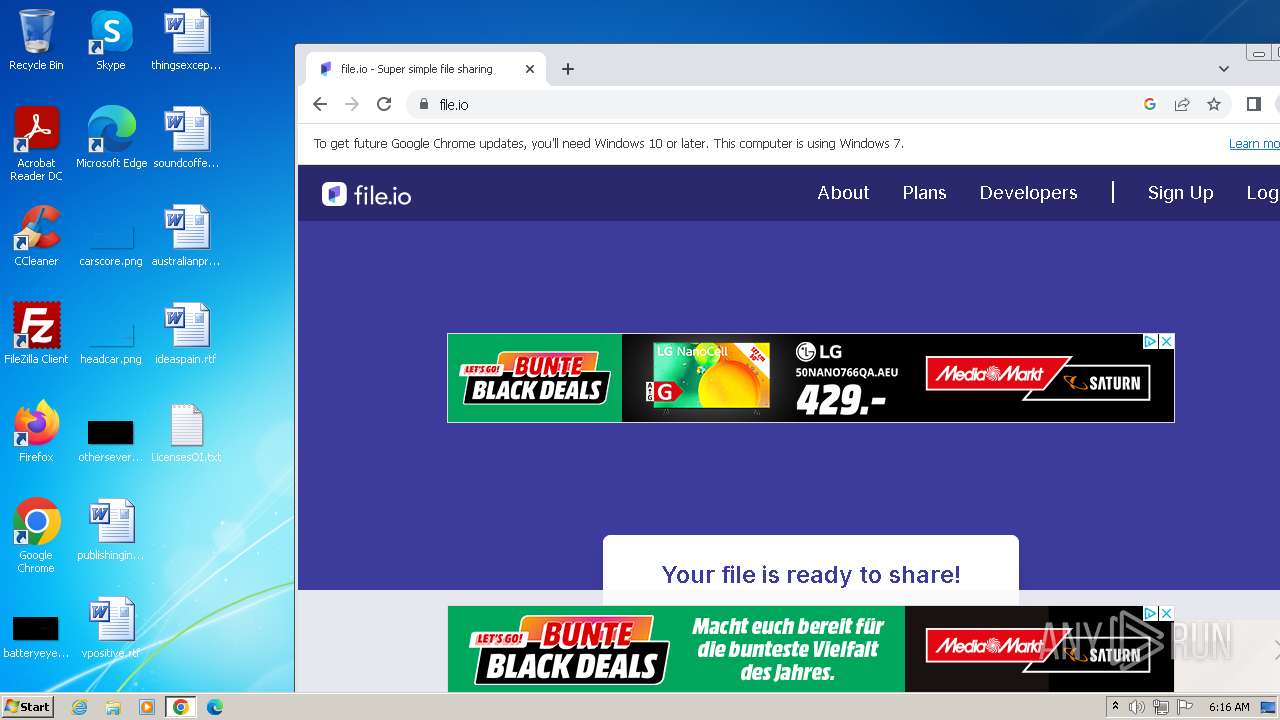Click Sign Up in the navigation
Image resolution: width=1280 pixels, height=720 pixels.
(x=1180, y=193)
